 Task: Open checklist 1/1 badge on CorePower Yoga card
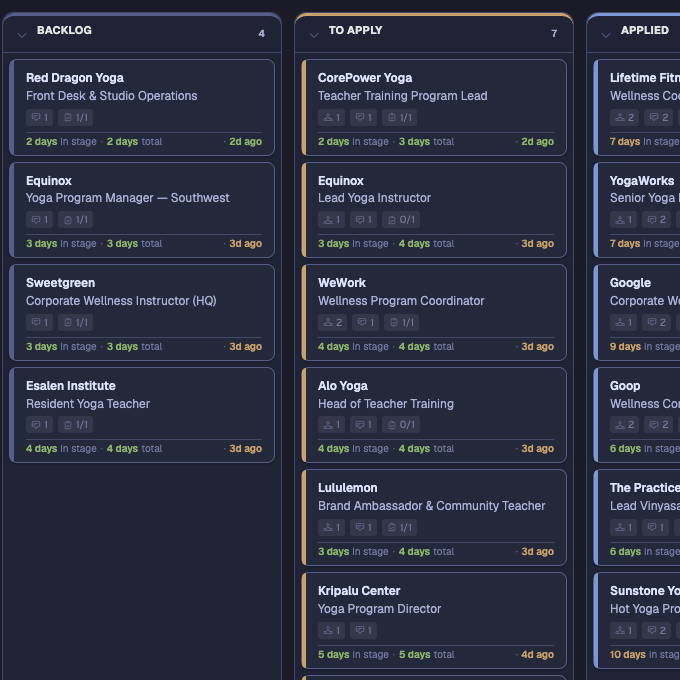tap(399, 118)
